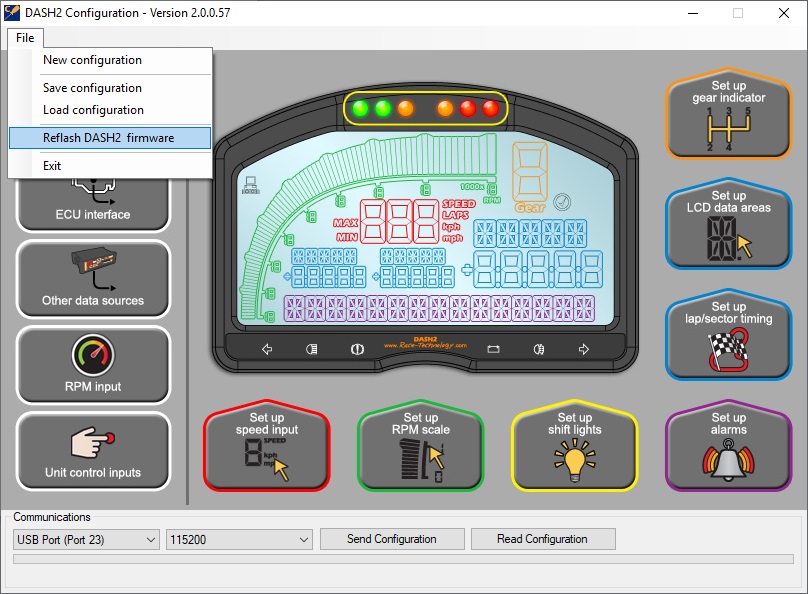The image size is (808, 594).
Task: Open RPM input gauge icon
Action: pyautogui.click(x=93, y=365)
